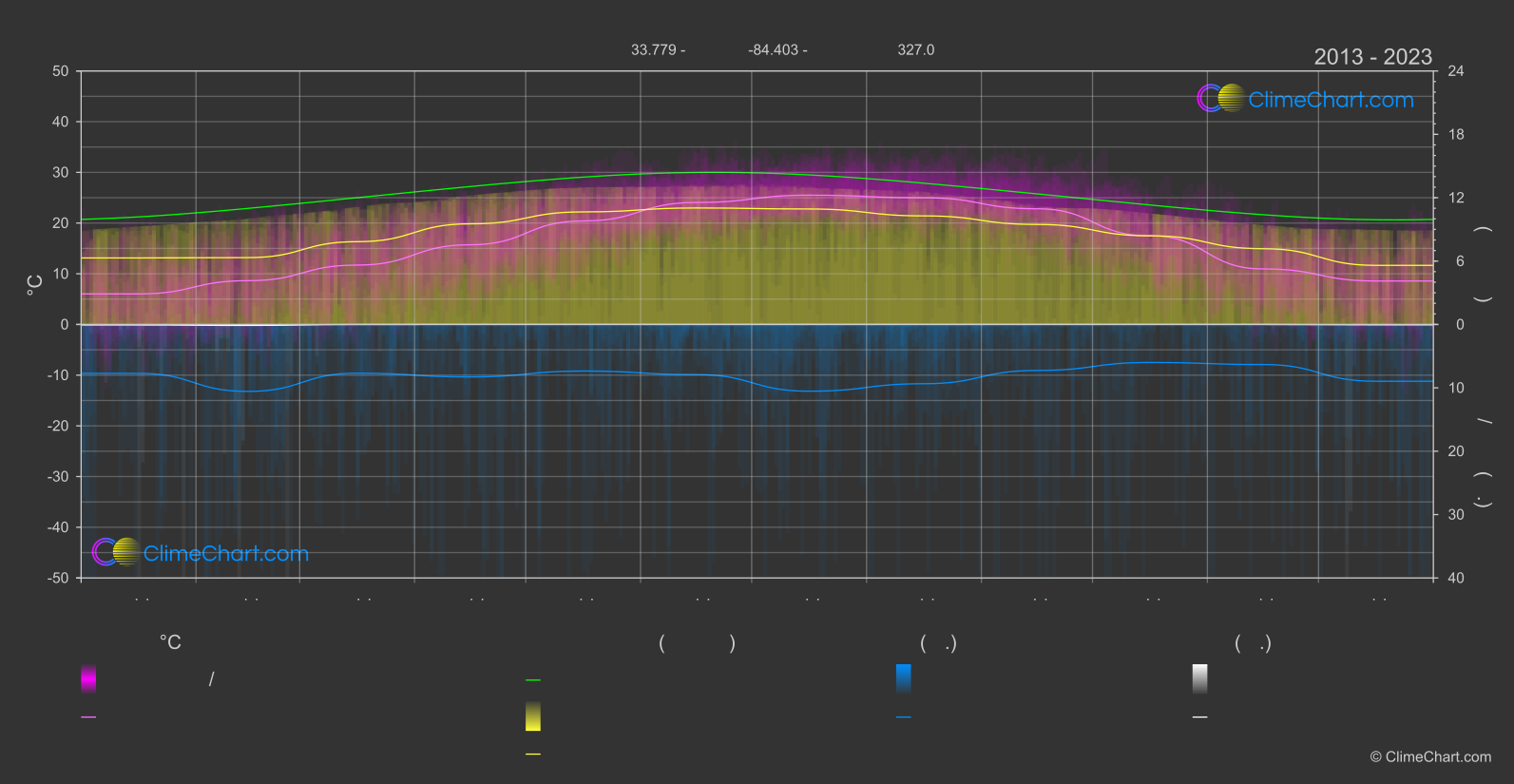Screen dimensions: 1514x784
Task: Click the 2013 - 2023 year range label
Action: pos(1372,57)
